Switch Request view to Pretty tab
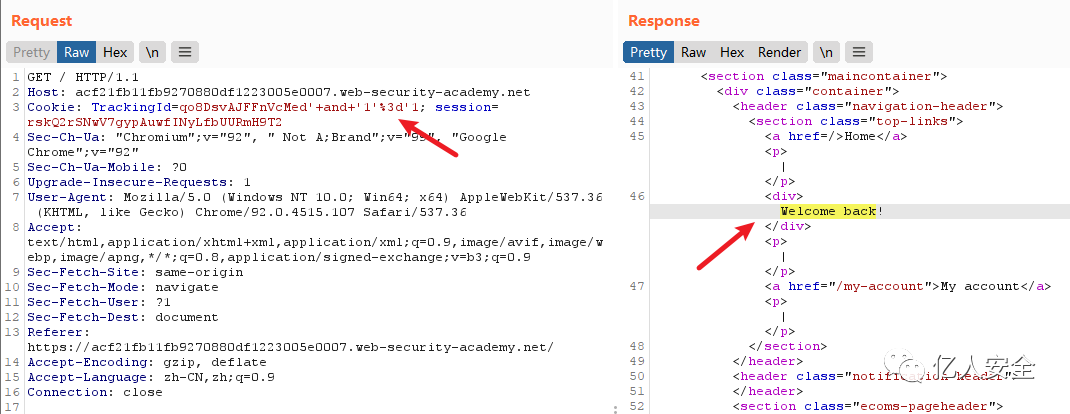The height and width of the screenshot is (414, 1070). coord(31,52)
